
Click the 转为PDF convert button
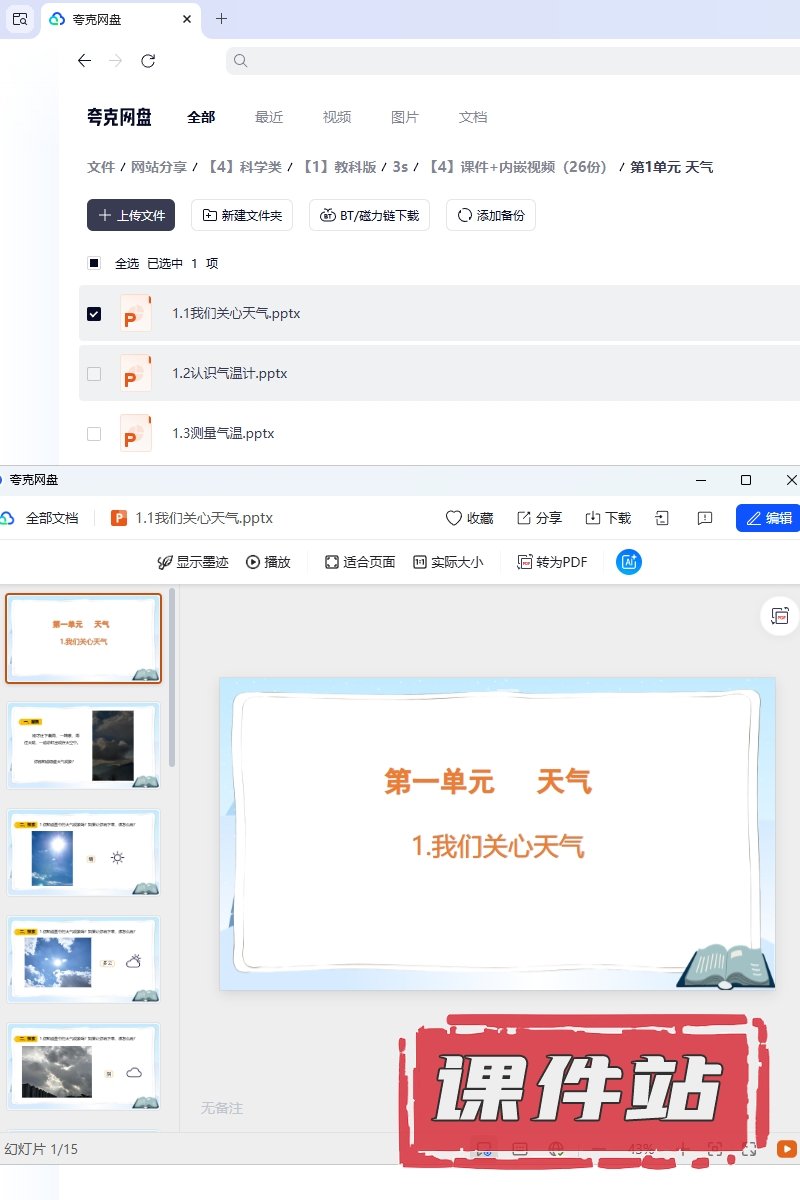pyautogui.click(x=552, y=562)
